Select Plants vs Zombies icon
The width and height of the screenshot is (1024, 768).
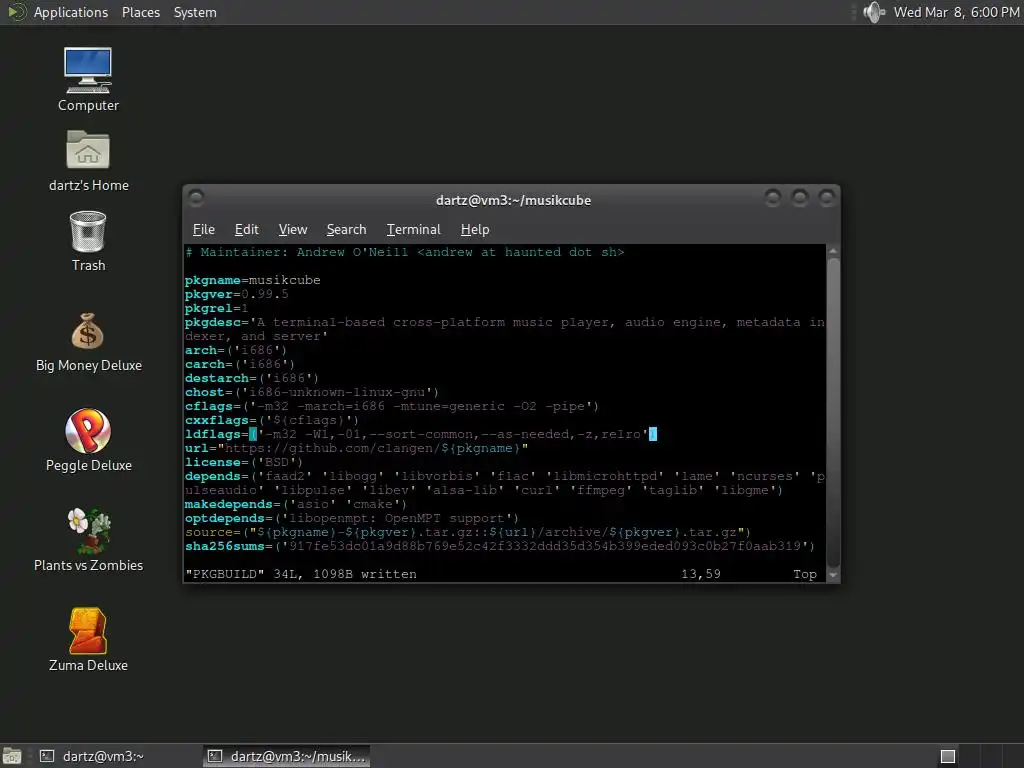click(88, 541)
